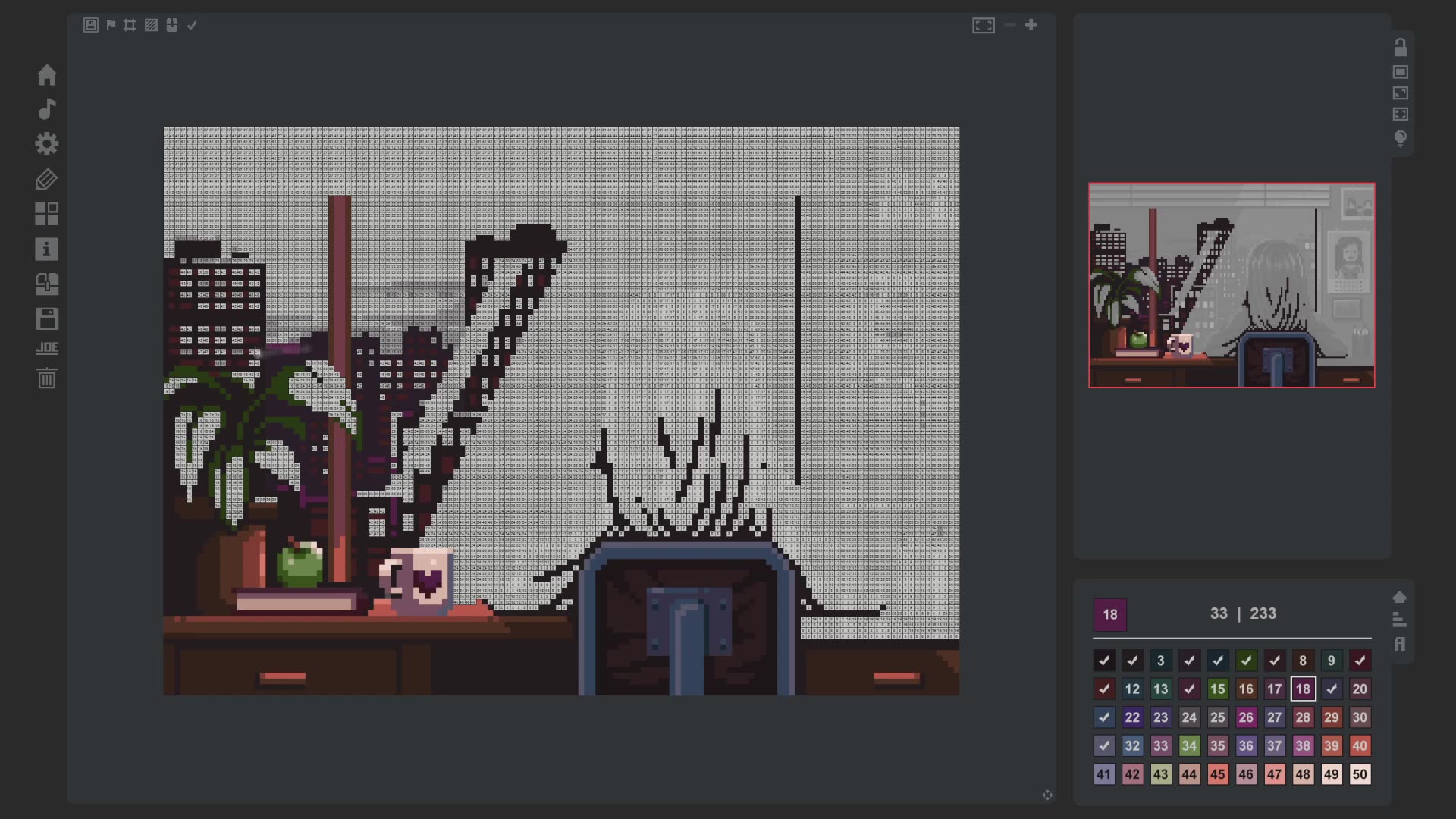Click the lightbulb hint icon
This screenshot has width=1456, height=819.
coord(1401,138)
